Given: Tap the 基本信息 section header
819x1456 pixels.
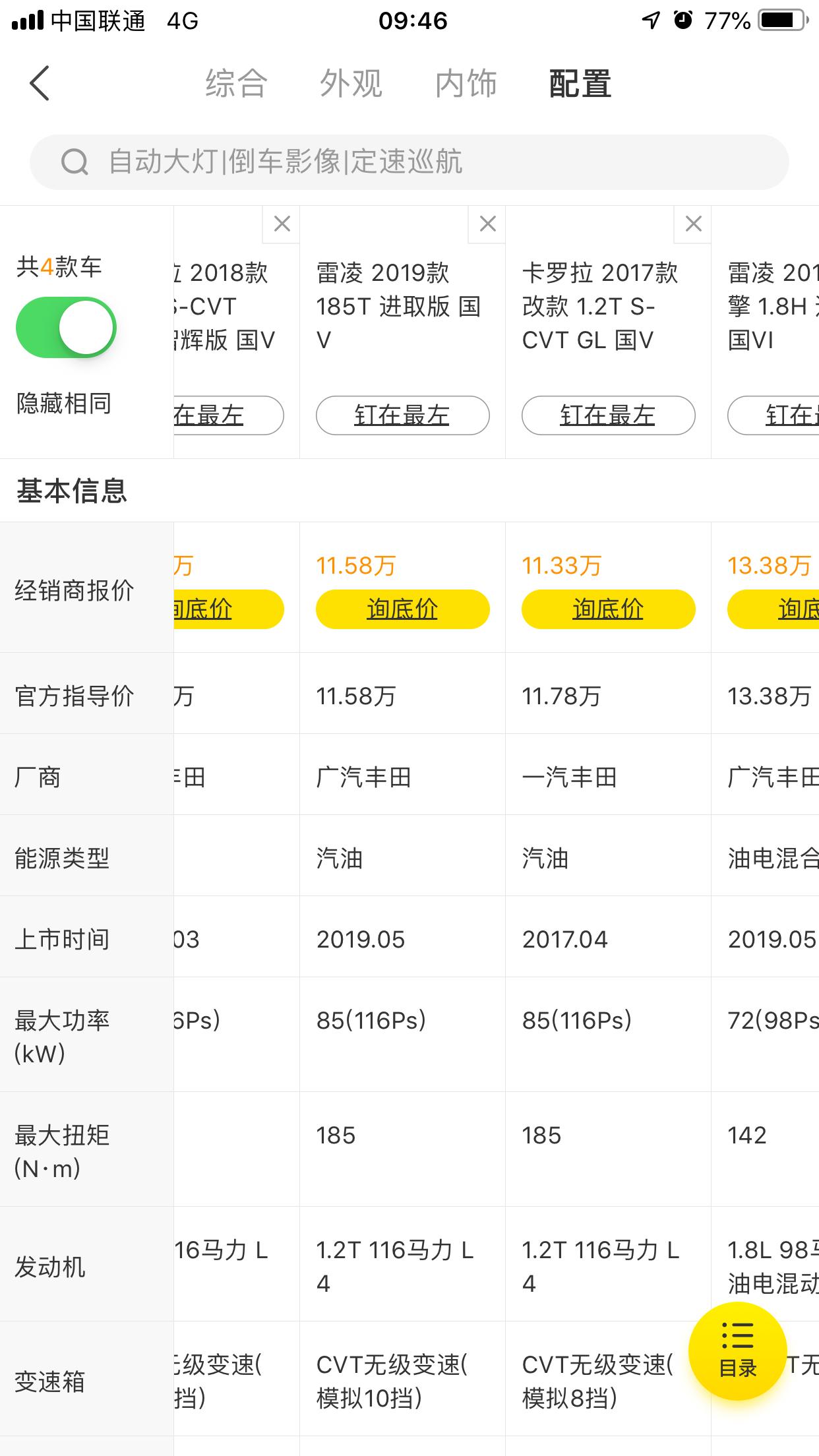Looking at the screenshot, I should [x=71, y=491].
